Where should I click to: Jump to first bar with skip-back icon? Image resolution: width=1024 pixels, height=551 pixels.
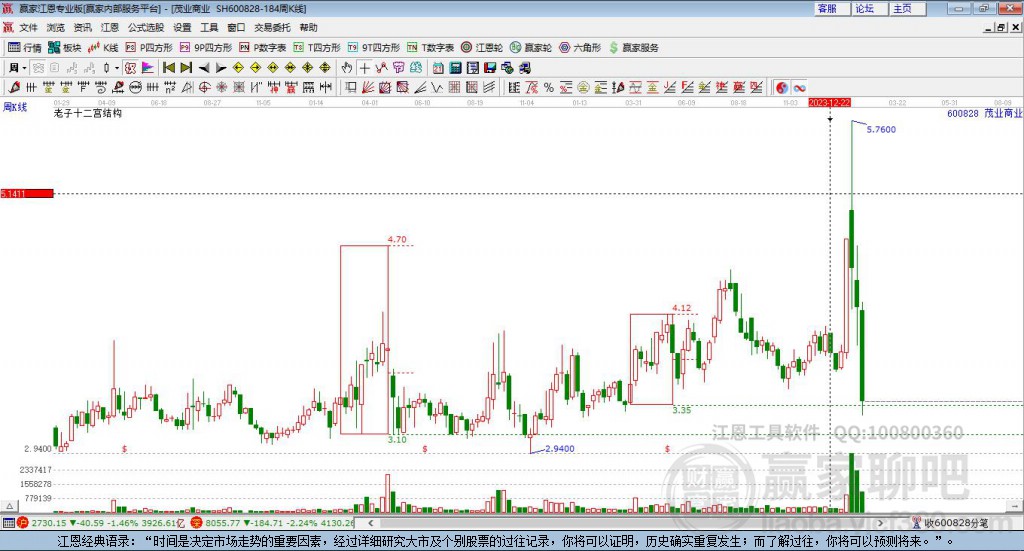pos(169,68)
